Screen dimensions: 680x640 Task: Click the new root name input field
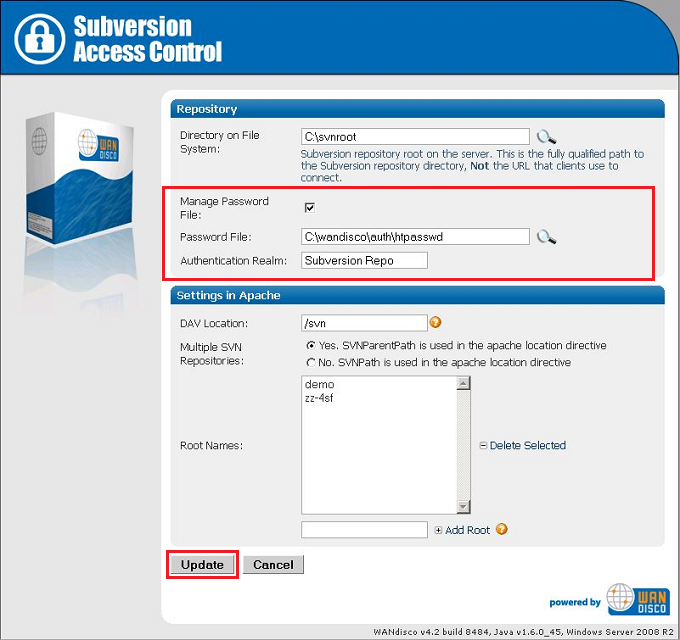coord(364,530)
